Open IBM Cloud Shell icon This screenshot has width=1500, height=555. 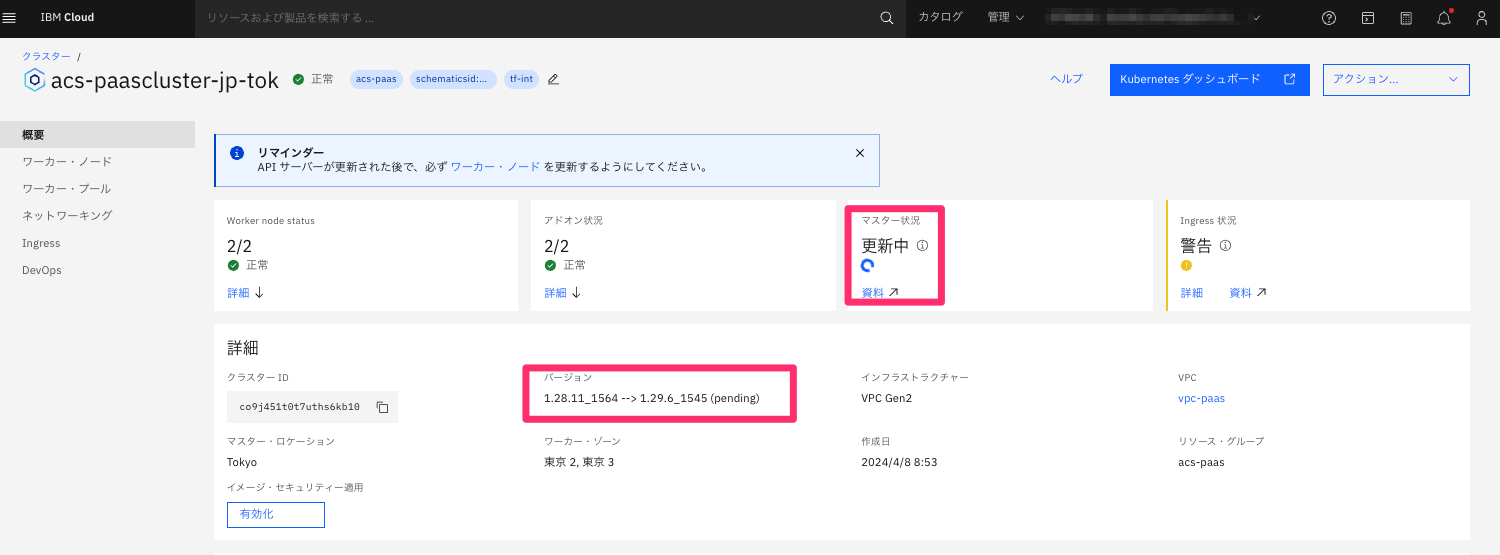tap(1368, 18)
